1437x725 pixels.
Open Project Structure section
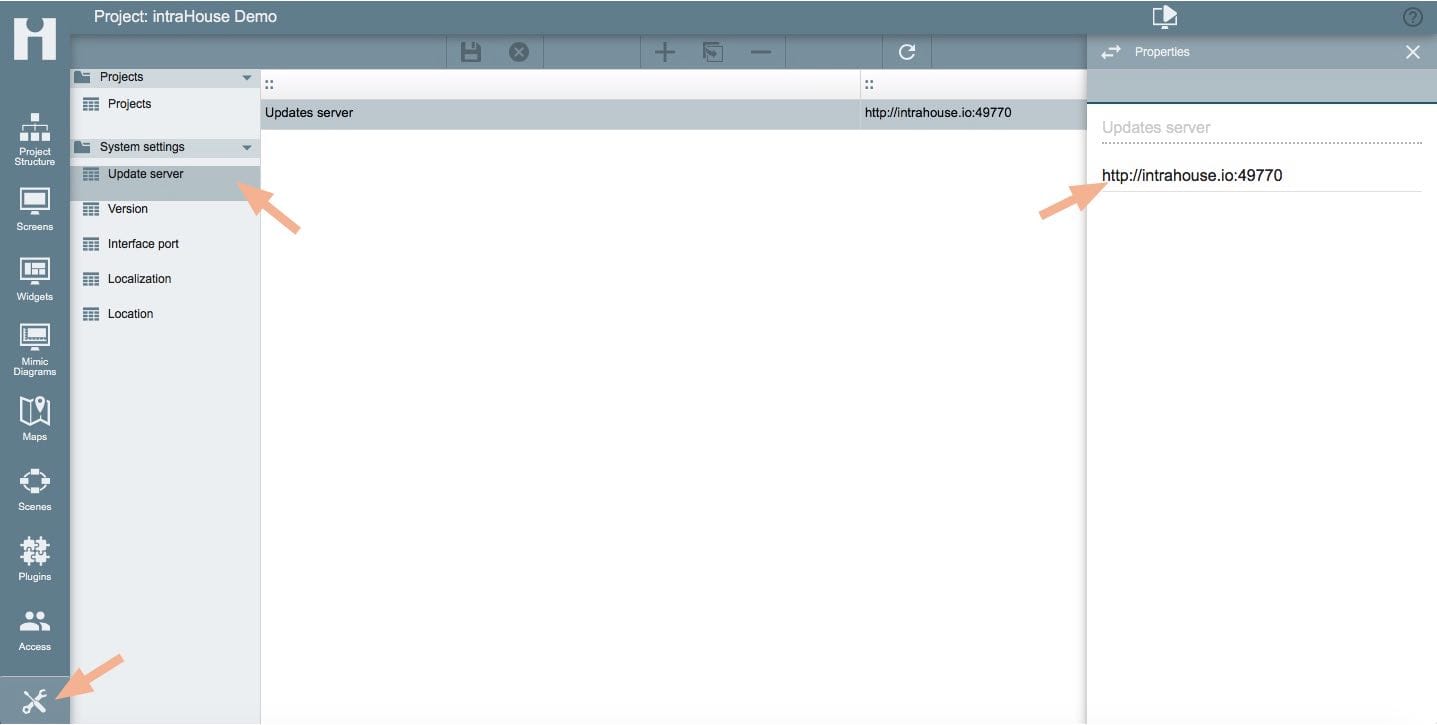pyautogui.click(x=35, y=140)
